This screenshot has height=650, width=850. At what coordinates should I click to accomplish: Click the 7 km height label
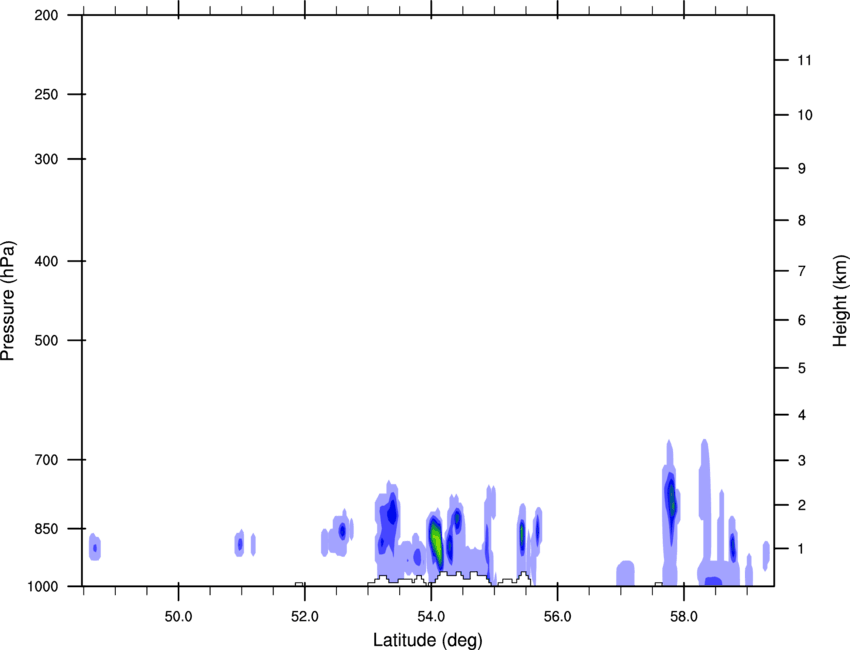pyautogui.click(x=802, y=271)
